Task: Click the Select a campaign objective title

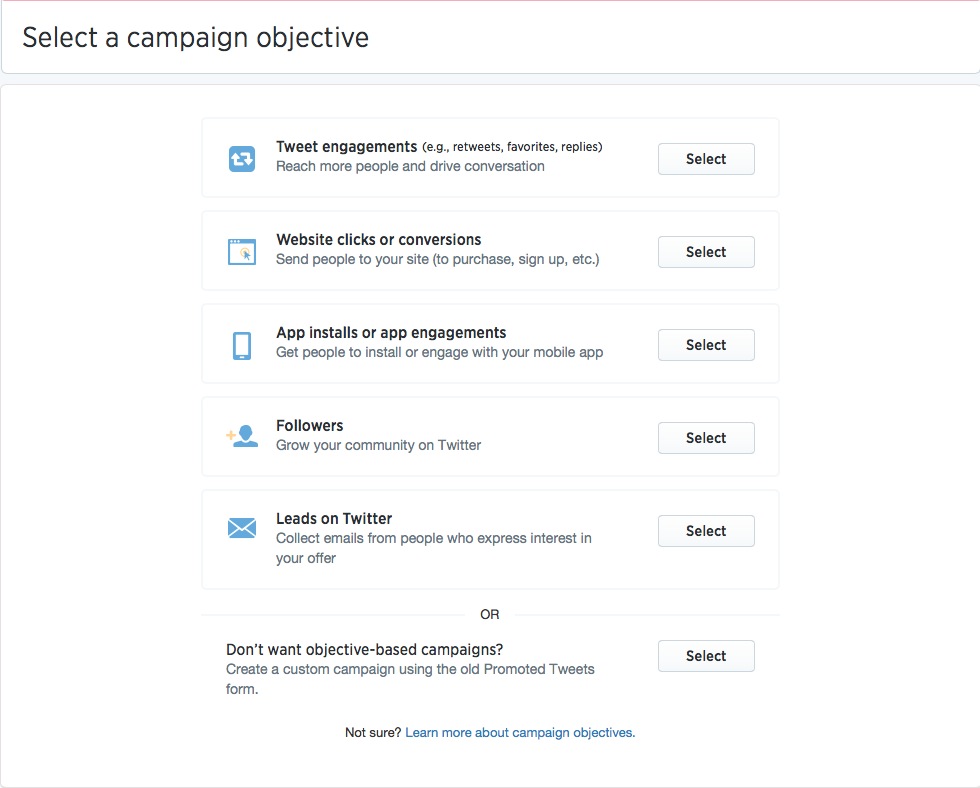Action: pyautogui.click(x=196, y=37)
